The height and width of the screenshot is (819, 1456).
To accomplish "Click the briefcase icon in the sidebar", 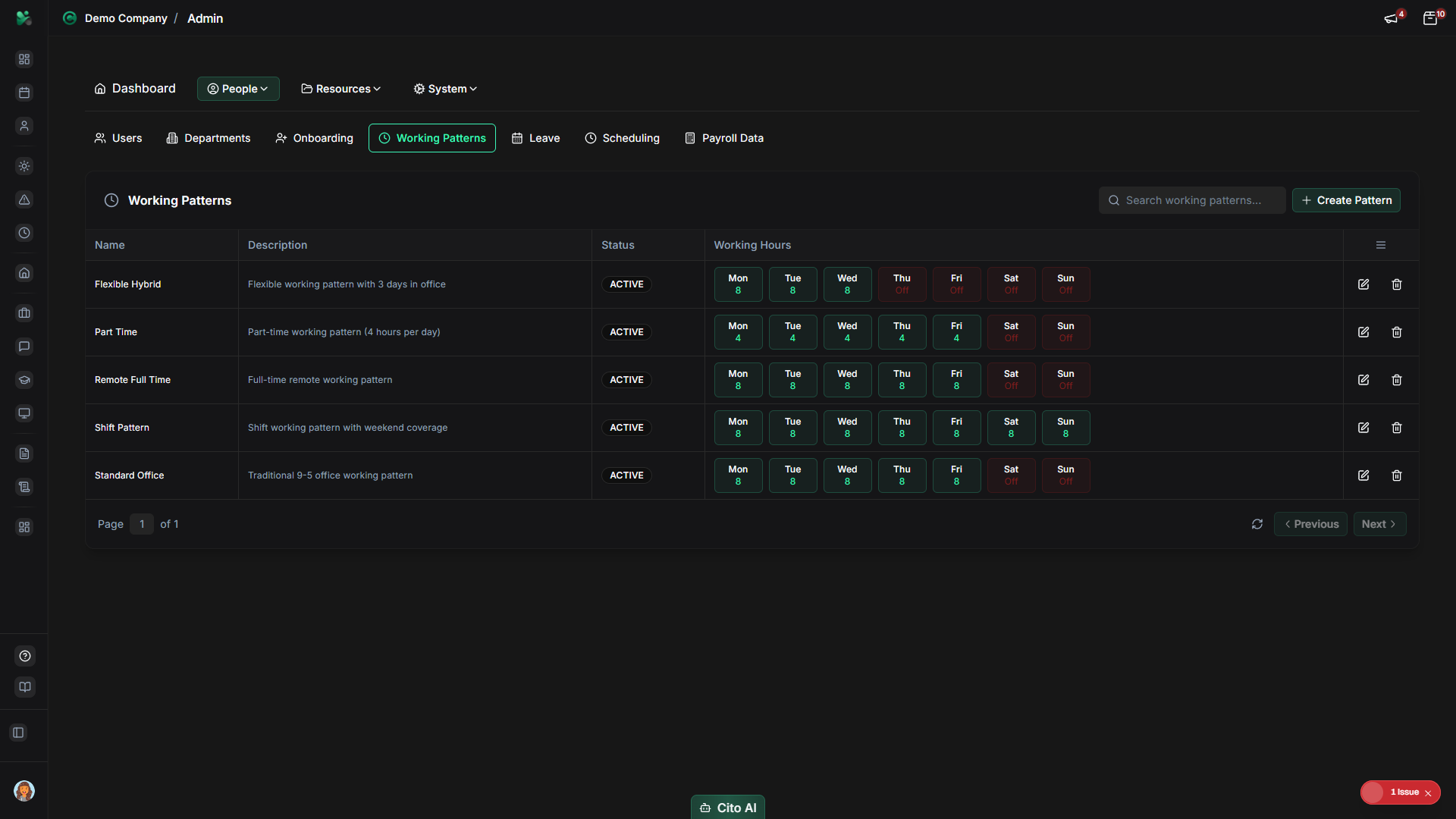I will coord(24,313).
